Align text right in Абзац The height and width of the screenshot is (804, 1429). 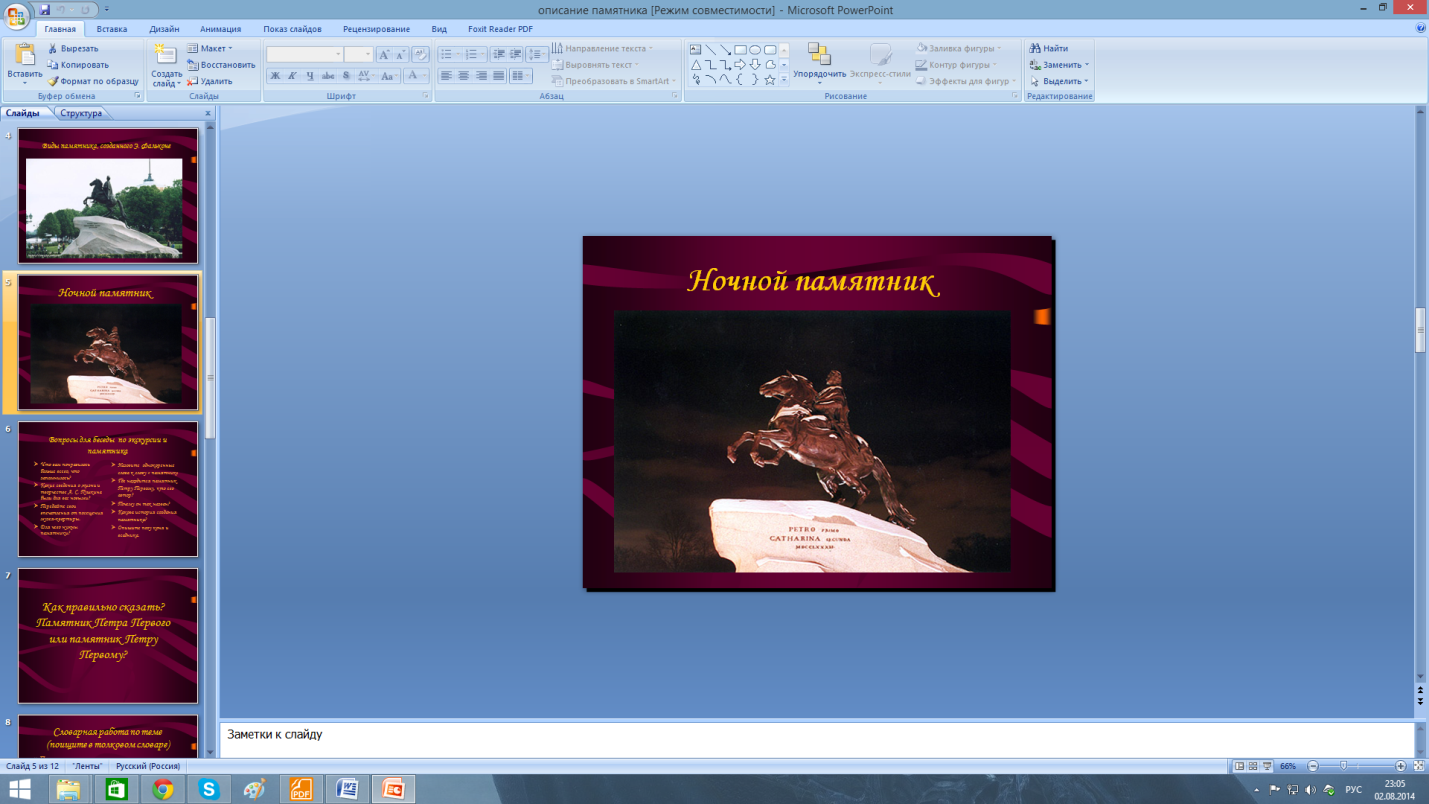coord(481,76)
